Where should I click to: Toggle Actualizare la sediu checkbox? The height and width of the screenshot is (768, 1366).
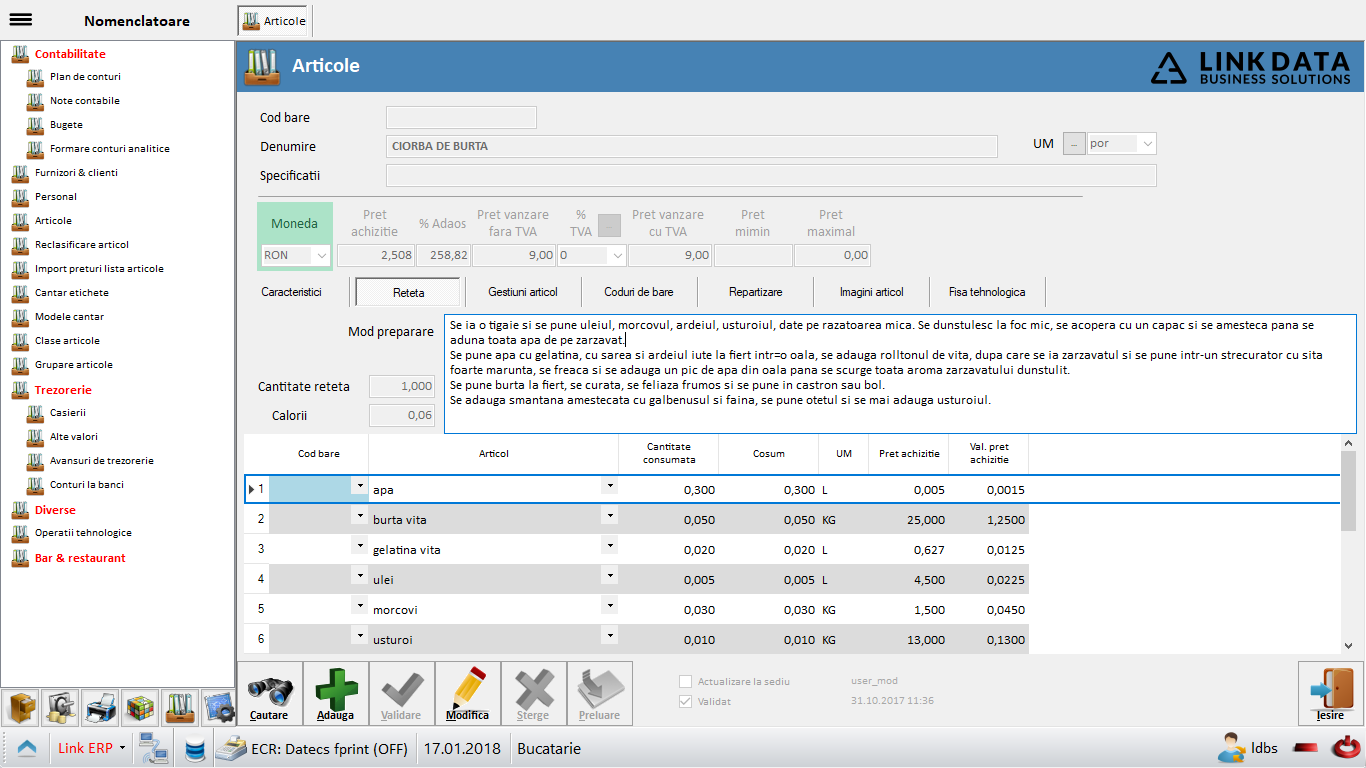(x=685, y=681)
